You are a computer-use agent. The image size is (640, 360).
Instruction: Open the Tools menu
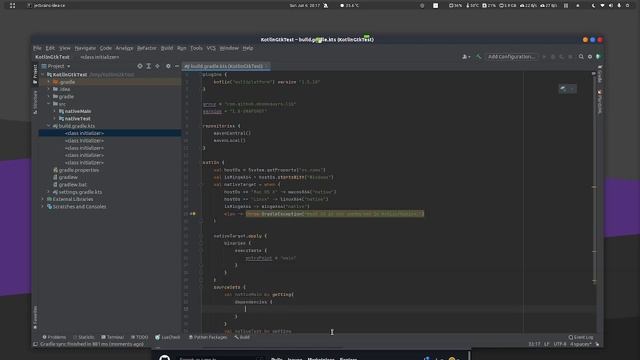tap(196, 48)
